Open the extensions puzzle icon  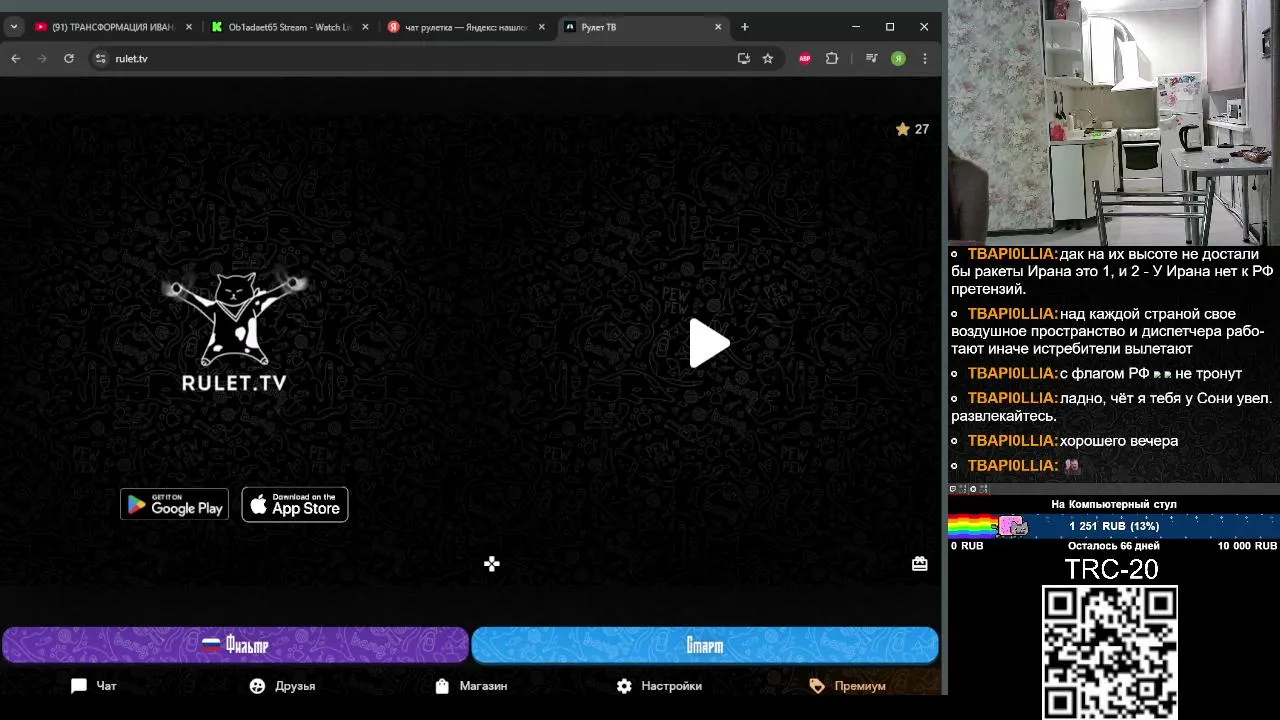click(832, 59)
